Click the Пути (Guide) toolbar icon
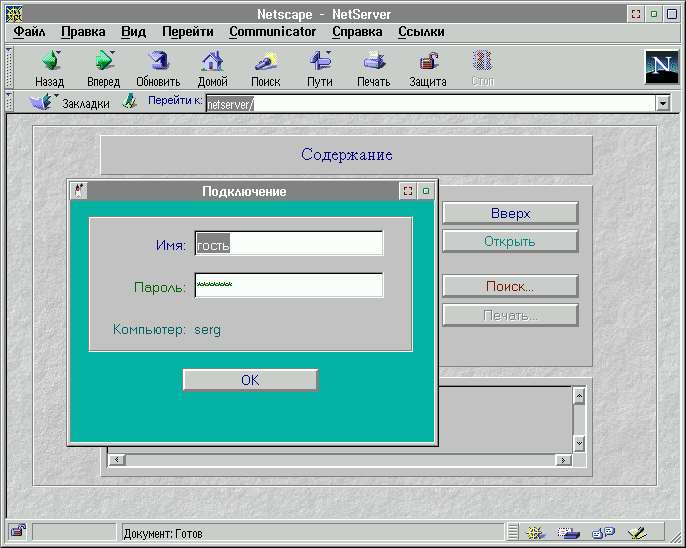Image resolution: width=686 pixels, height=548 pixels. click(320, 66)
